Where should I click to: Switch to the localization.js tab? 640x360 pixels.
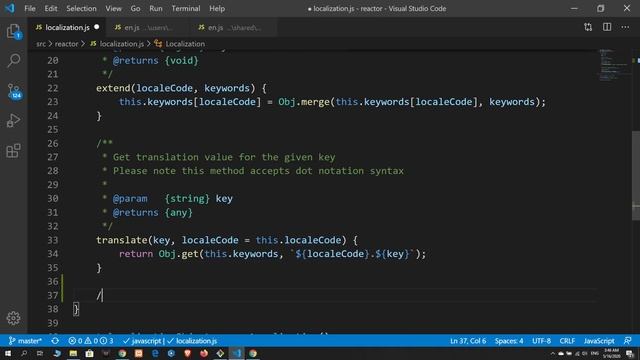[67, 27]
